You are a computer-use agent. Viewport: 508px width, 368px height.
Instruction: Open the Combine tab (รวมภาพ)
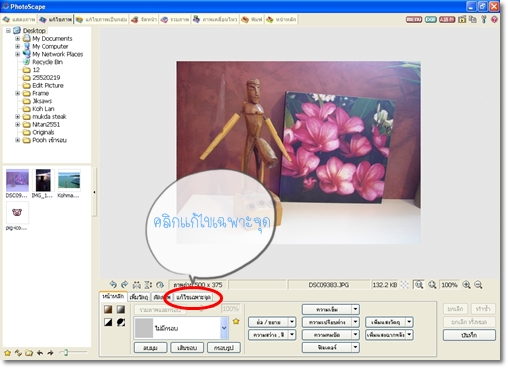coord(175,19)
